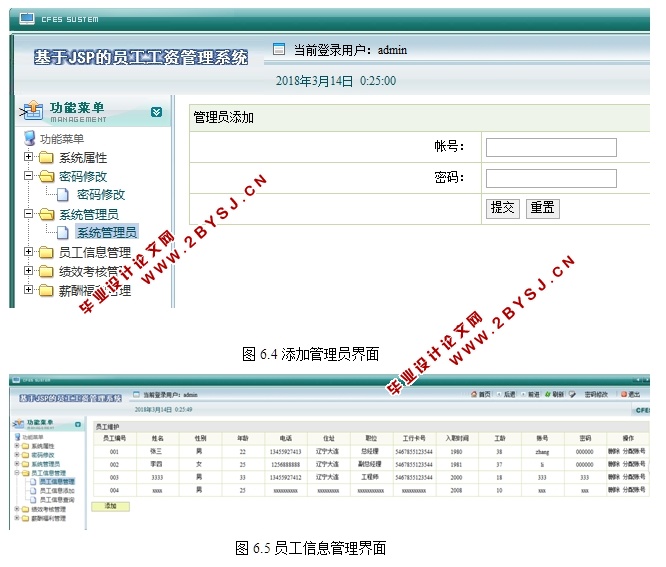
Task: Click the account cell zhang
Action: click(542, 452)
